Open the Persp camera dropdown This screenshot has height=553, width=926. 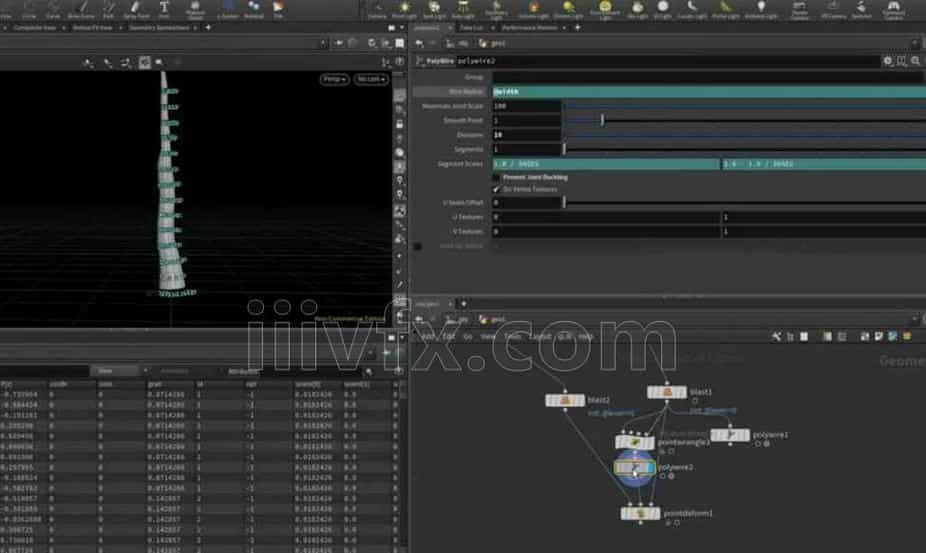pos(333,79)
